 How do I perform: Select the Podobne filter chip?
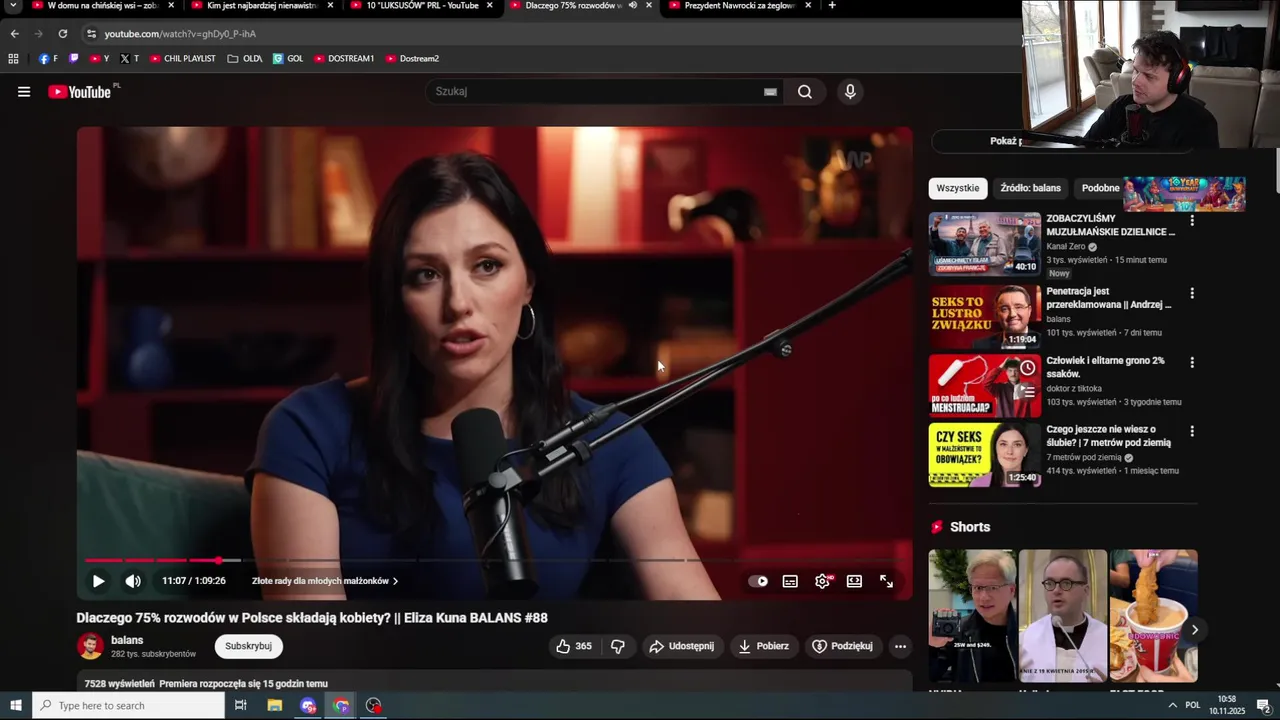tap(1100, 188)
